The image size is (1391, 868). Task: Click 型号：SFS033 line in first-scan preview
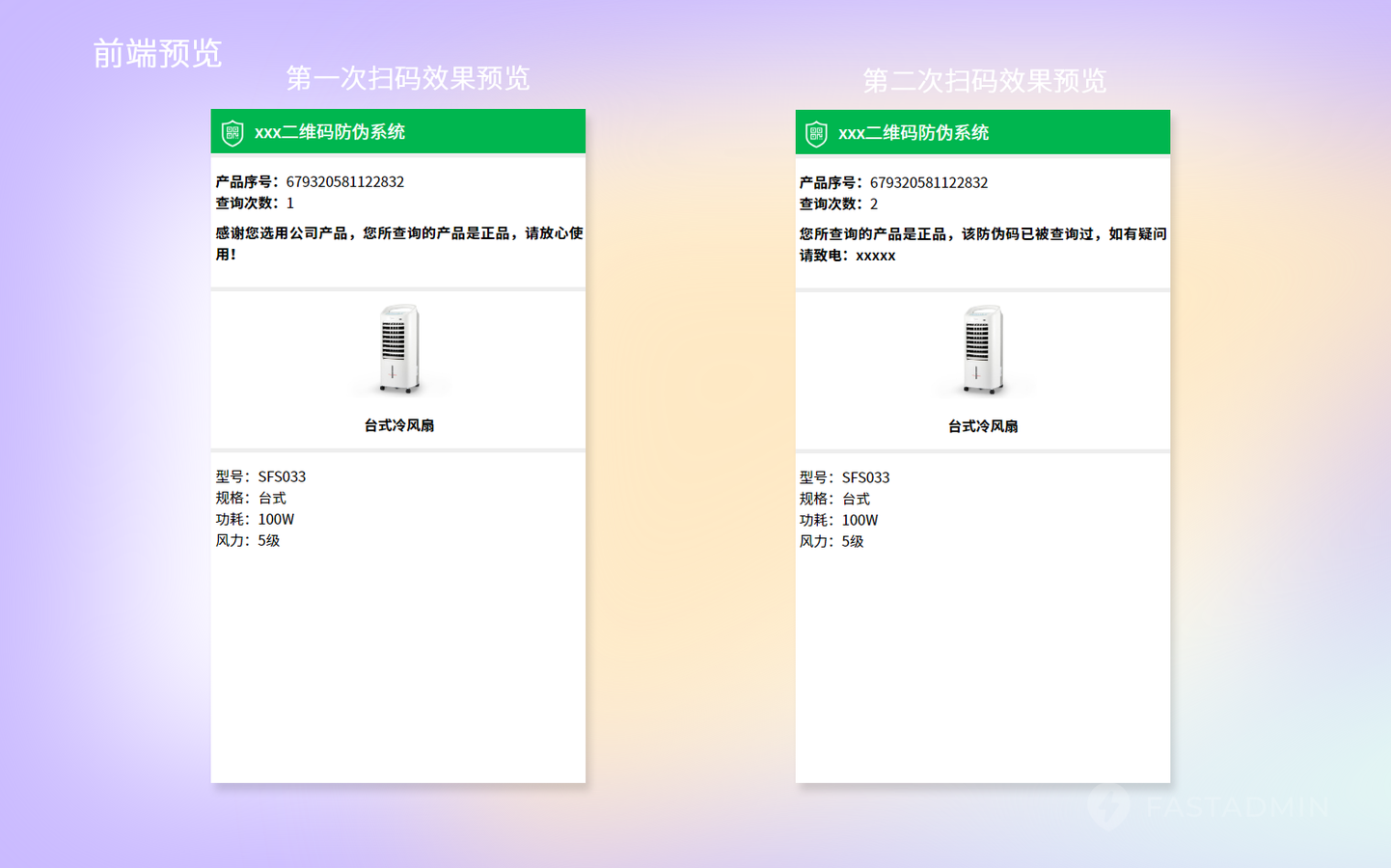tap(260, 476)
